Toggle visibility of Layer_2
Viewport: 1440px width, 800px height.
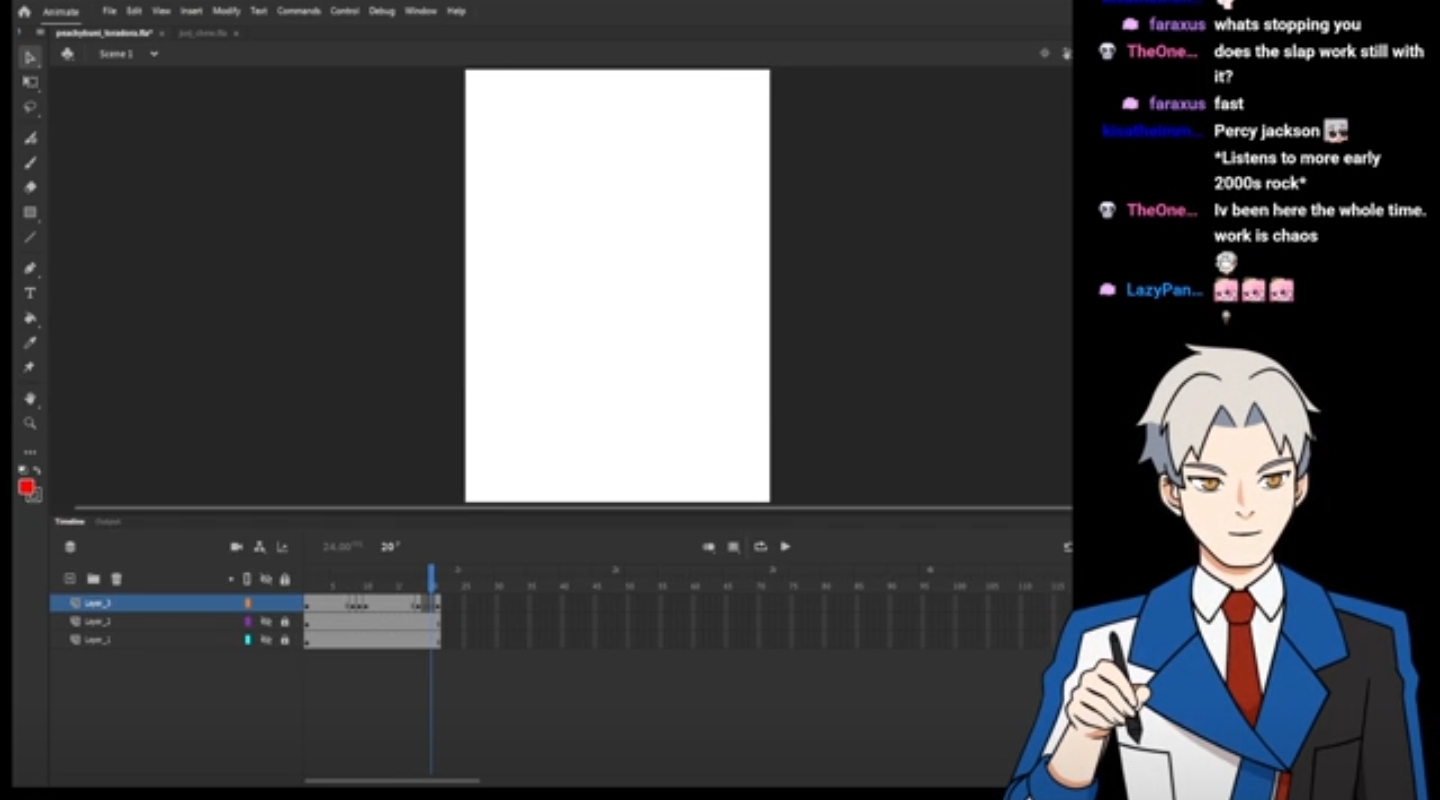pos(266,622)
